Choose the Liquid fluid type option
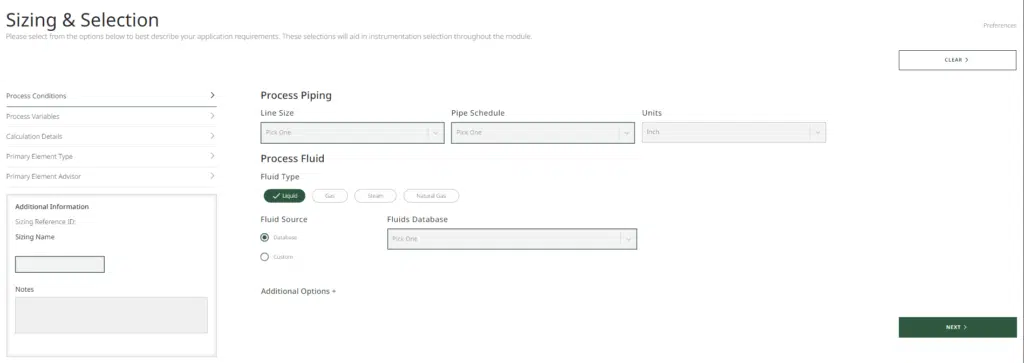Viewport: 1024px width, 363px height. coord(285,196)
